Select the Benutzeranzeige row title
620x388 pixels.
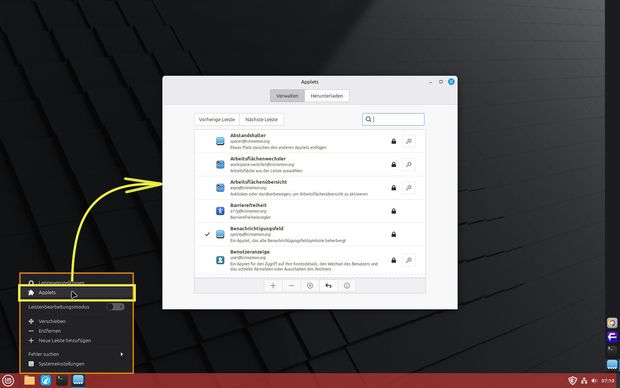point(250,252)
